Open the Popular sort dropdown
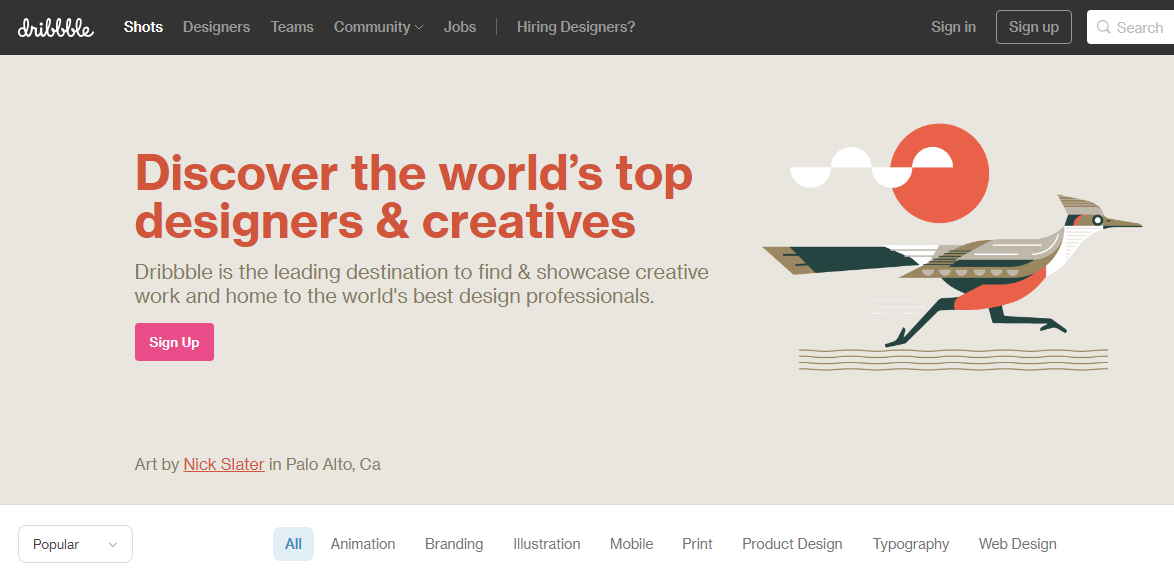 coord(75,544)
